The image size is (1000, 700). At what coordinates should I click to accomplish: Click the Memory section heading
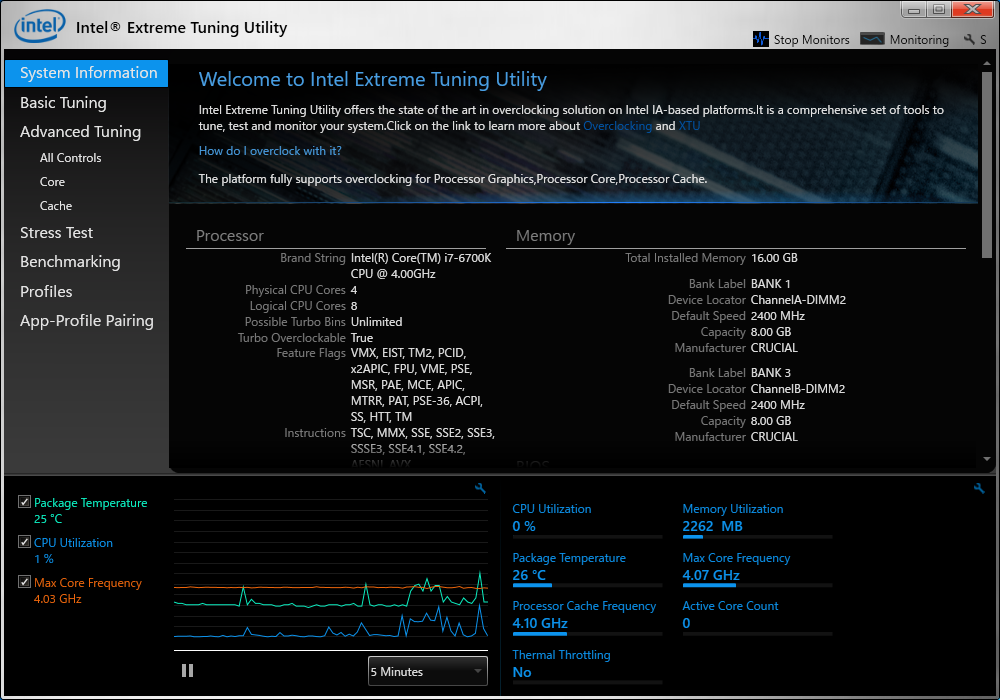coord(545,236)
